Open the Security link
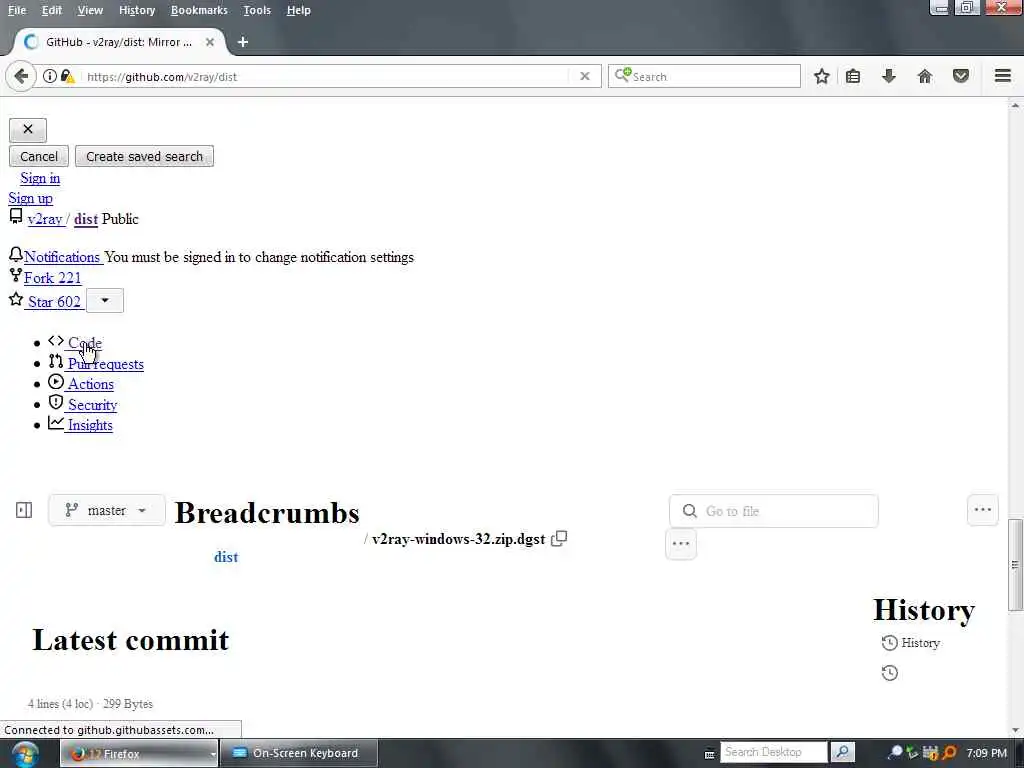 coord(93,405)
